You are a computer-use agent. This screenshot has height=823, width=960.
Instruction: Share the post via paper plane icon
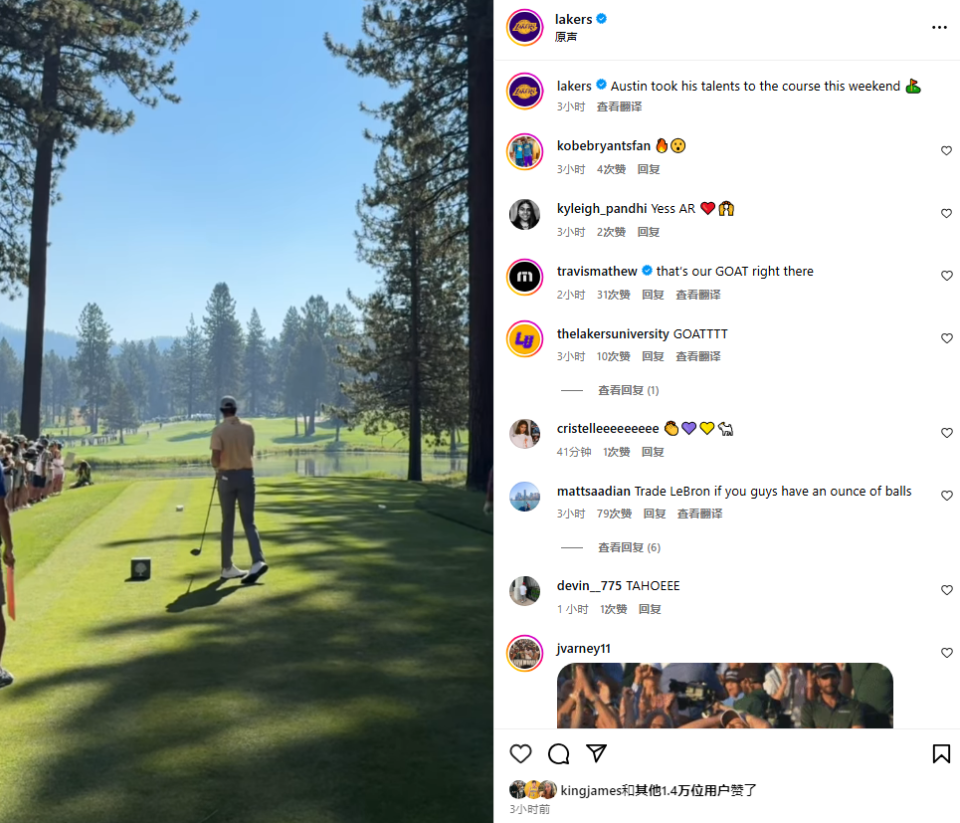596,753
